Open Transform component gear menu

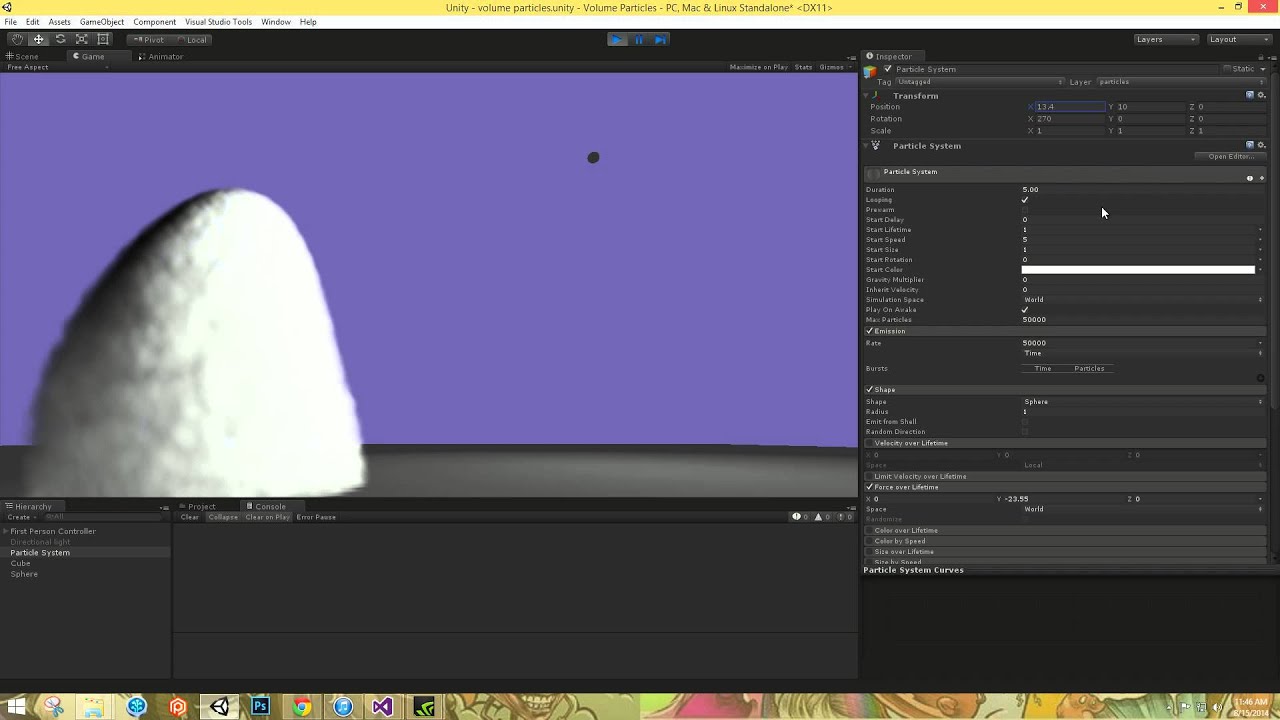pos(1261,95)
